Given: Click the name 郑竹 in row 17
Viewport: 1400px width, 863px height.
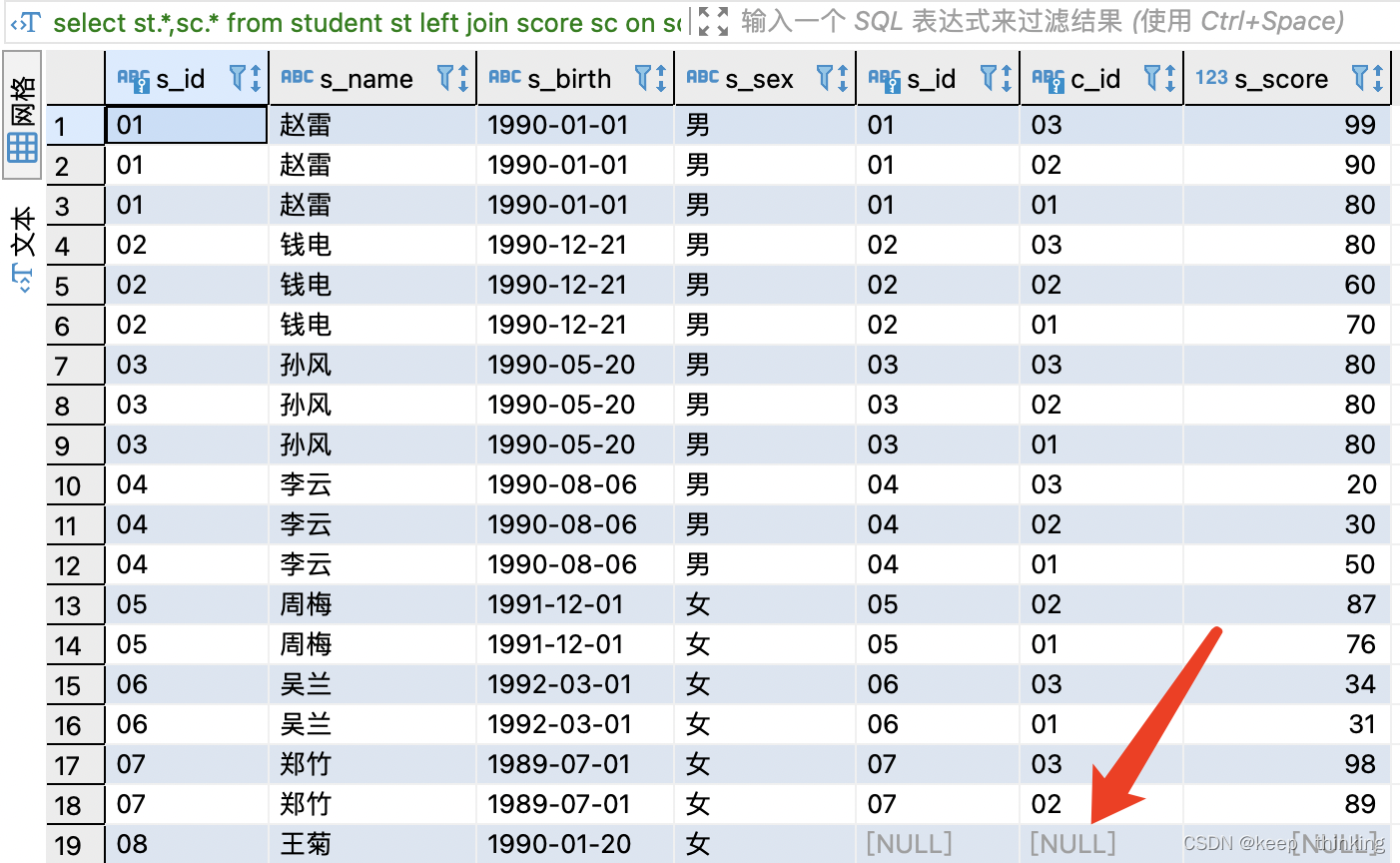Looking at the screenshot, I should tap(306, 764).
